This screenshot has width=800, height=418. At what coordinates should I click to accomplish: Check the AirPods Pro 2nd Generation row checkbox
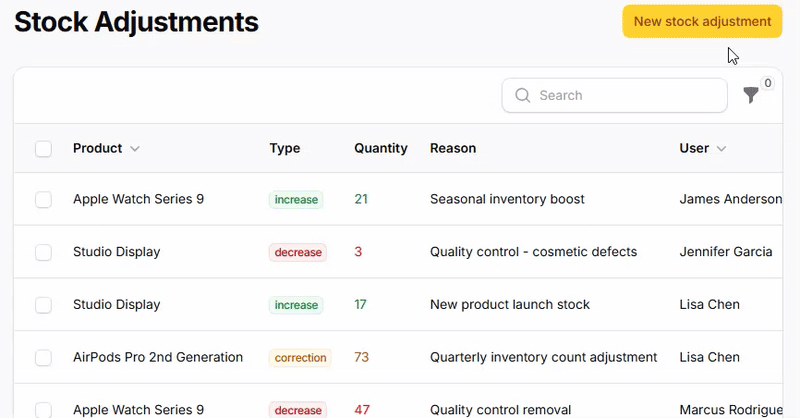(43, 357)
